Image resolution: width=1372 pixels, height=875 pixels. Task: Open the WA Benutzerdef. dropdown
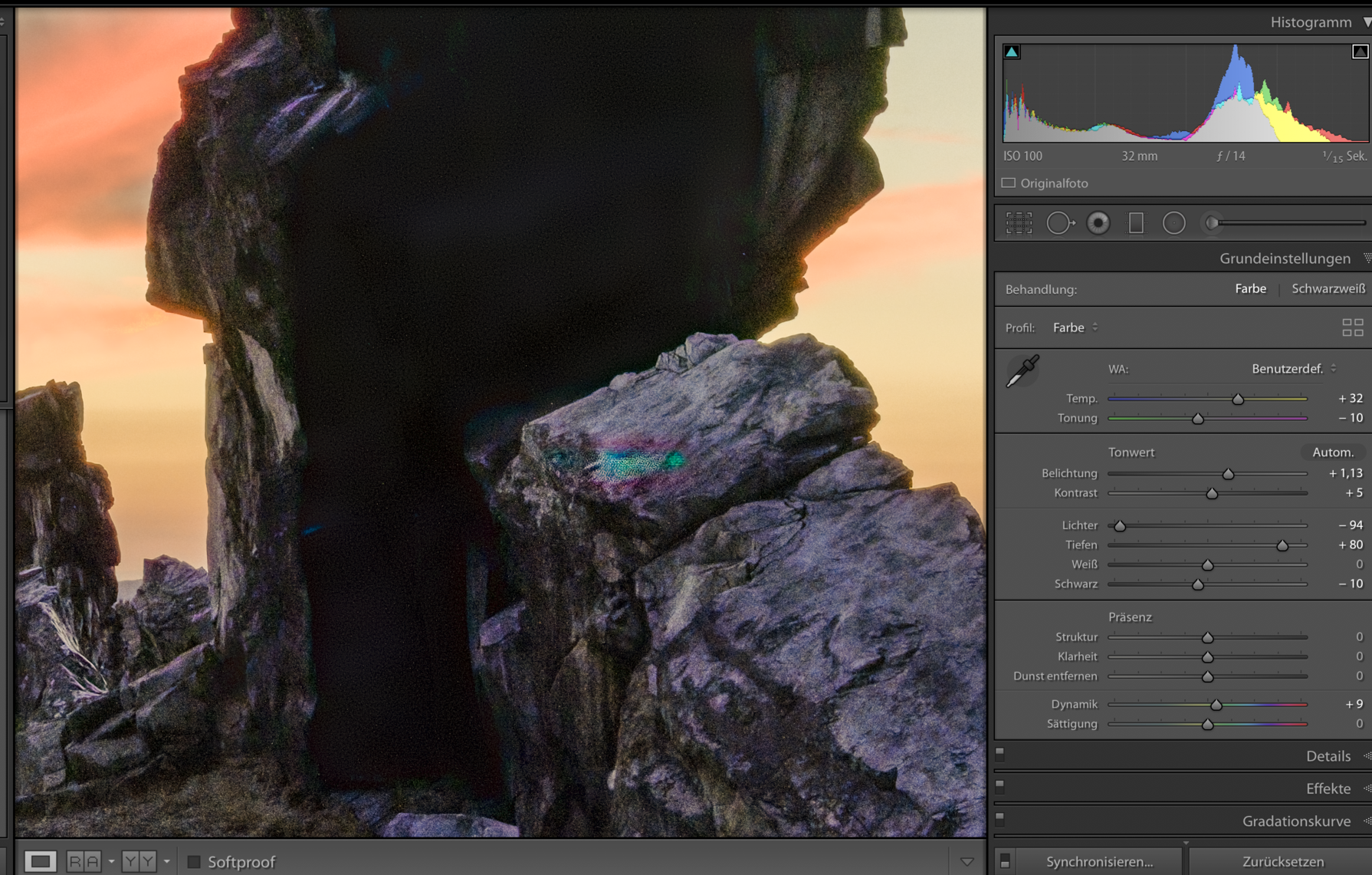(x=1294, y=369)
